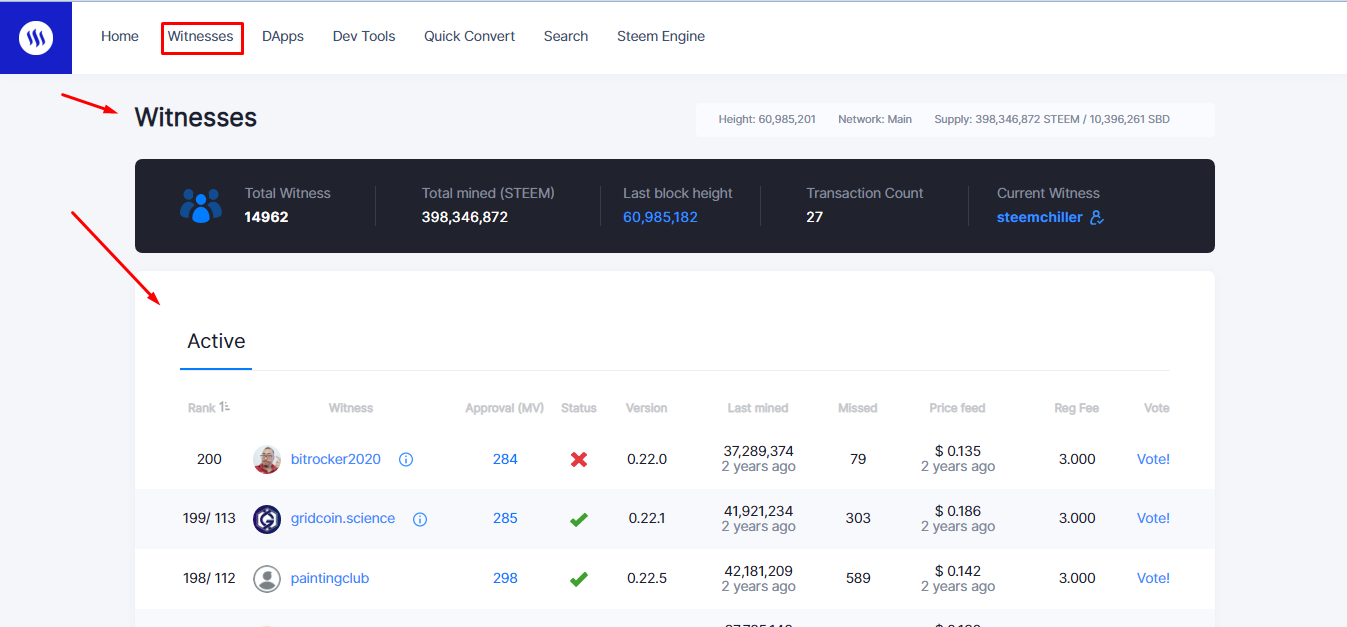The height and width of the screenshot is (627, 1347).
Task: Click green check status of gridcoin.science
Action: [578, 519]
